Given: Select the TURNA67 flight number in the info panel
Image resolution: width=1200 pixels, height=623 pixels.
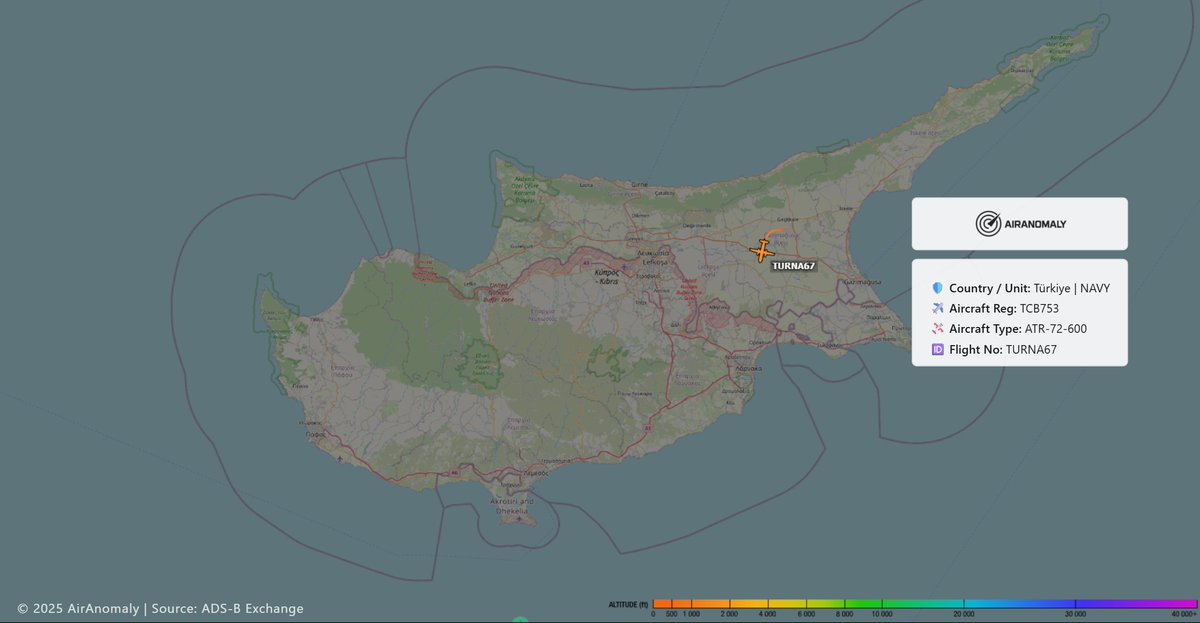Looking at the screenshot, I should [1031, 349].
